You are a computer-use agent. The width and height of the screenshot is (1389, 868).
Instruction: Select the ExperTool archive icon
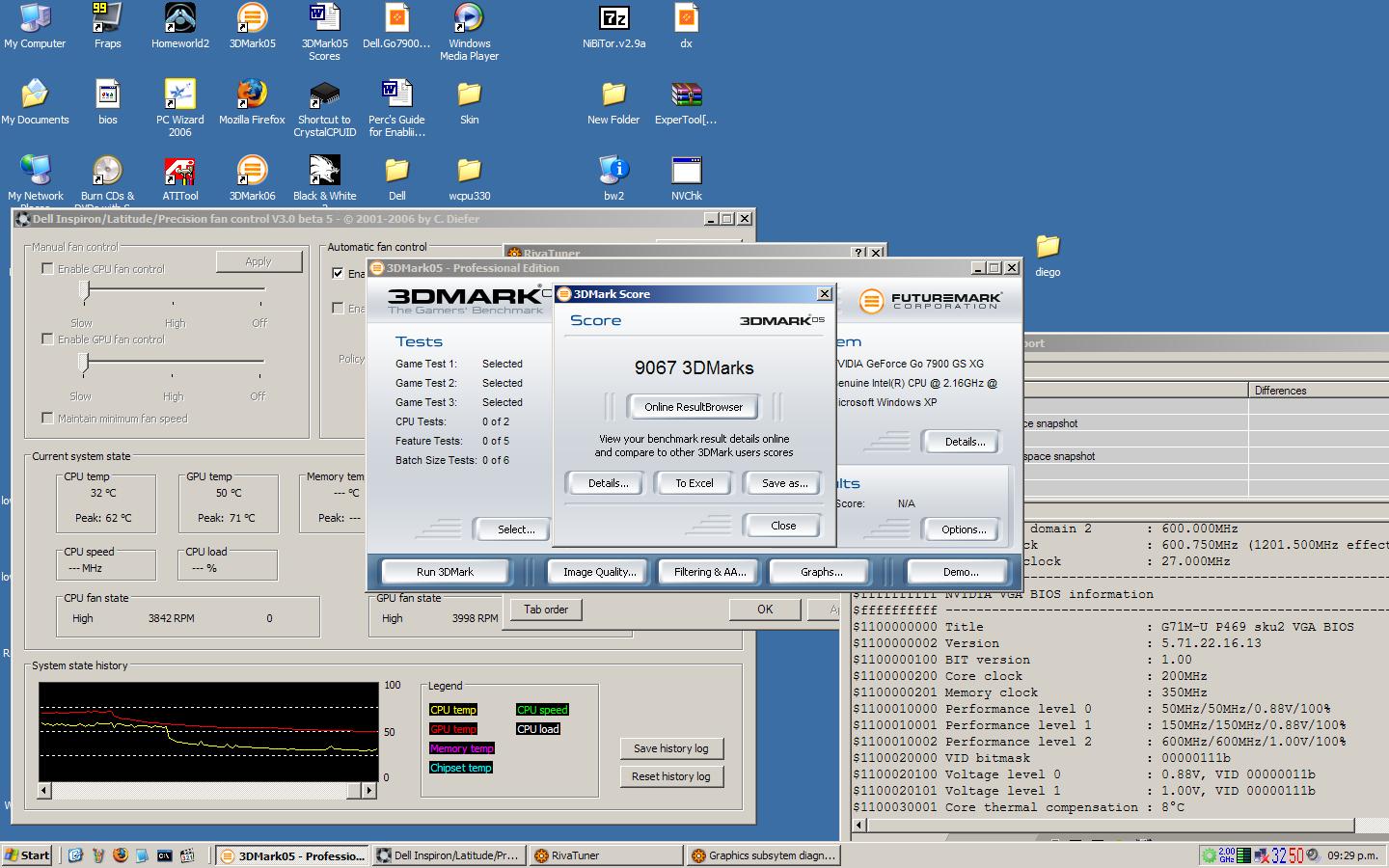[x=686, y=101]
